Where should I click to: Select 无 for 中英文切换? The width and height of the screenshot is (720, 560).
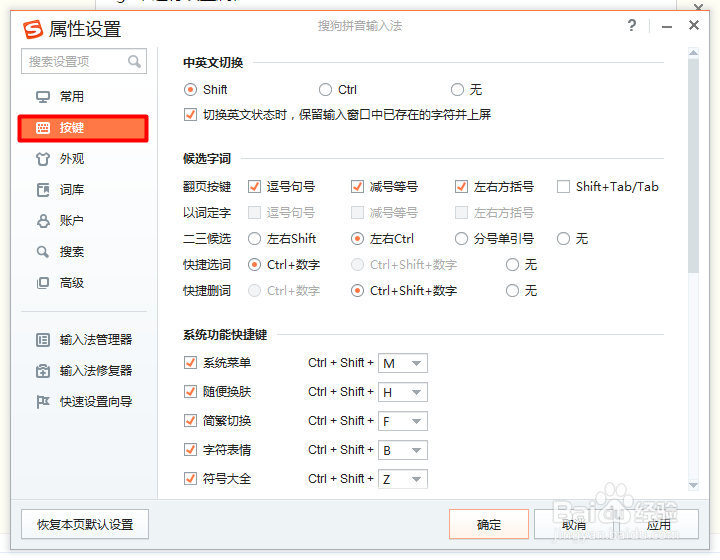[x=457, y=90]
